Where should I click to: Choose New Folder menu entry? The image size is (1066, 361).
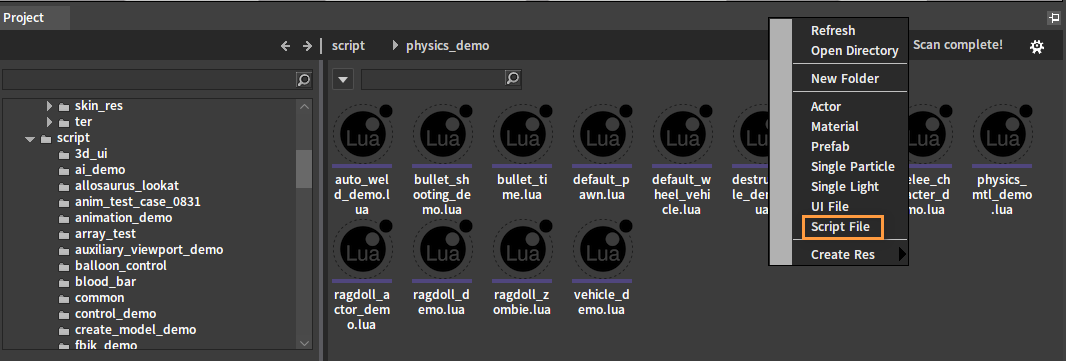point(845,79)
